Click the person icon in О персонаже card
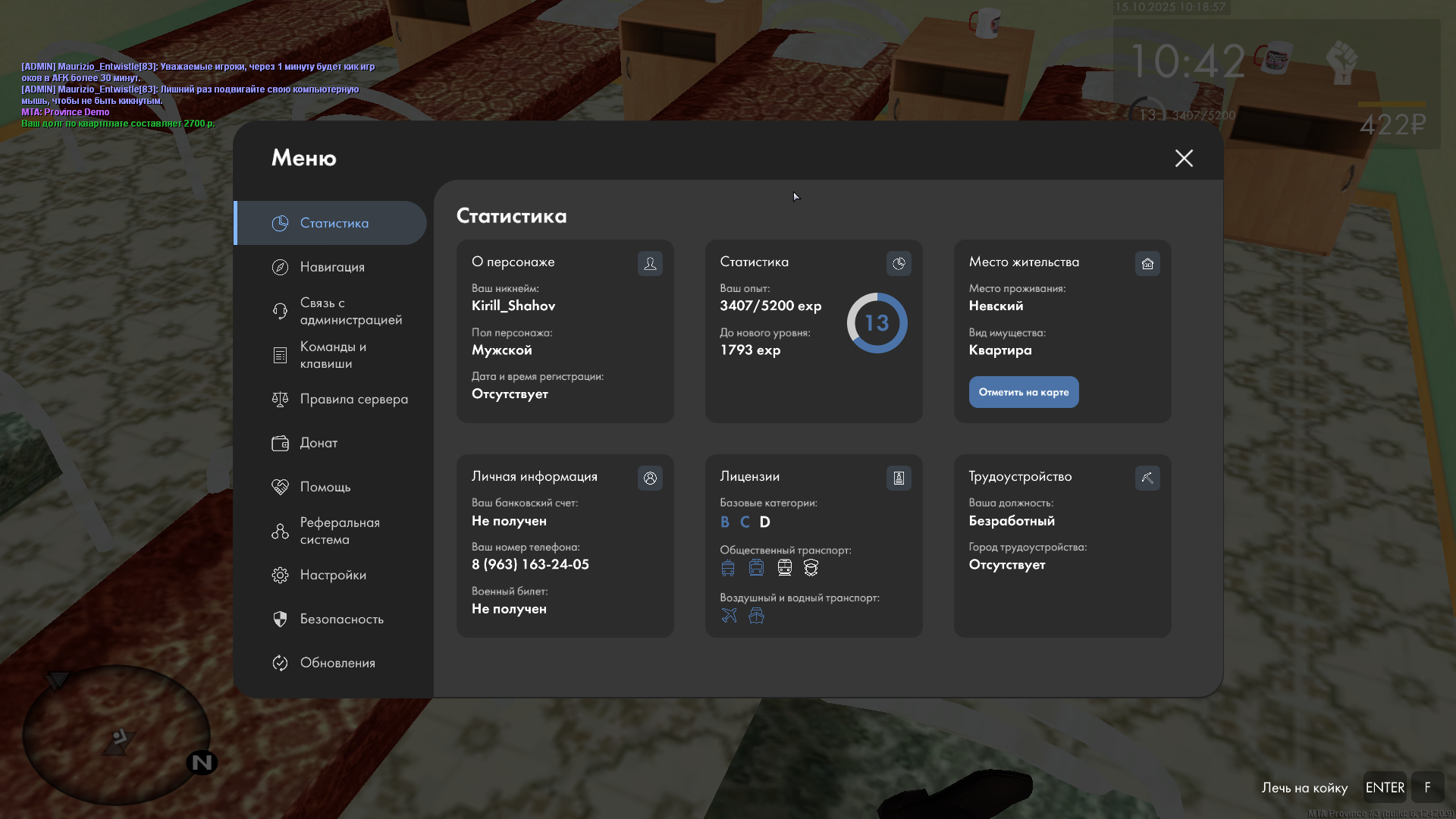Image resolution: width=1456 pixels, height=819 pixels. (650, 263)
